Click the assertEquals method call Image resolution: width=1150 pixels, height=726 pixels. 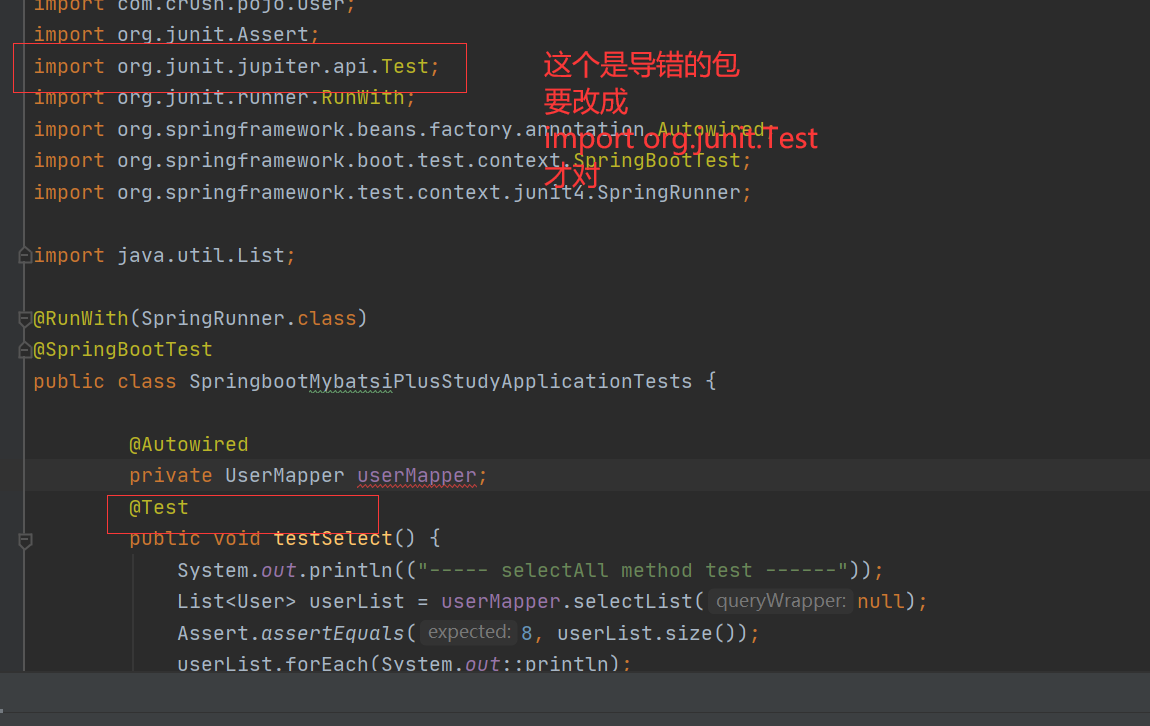(332, 633)
